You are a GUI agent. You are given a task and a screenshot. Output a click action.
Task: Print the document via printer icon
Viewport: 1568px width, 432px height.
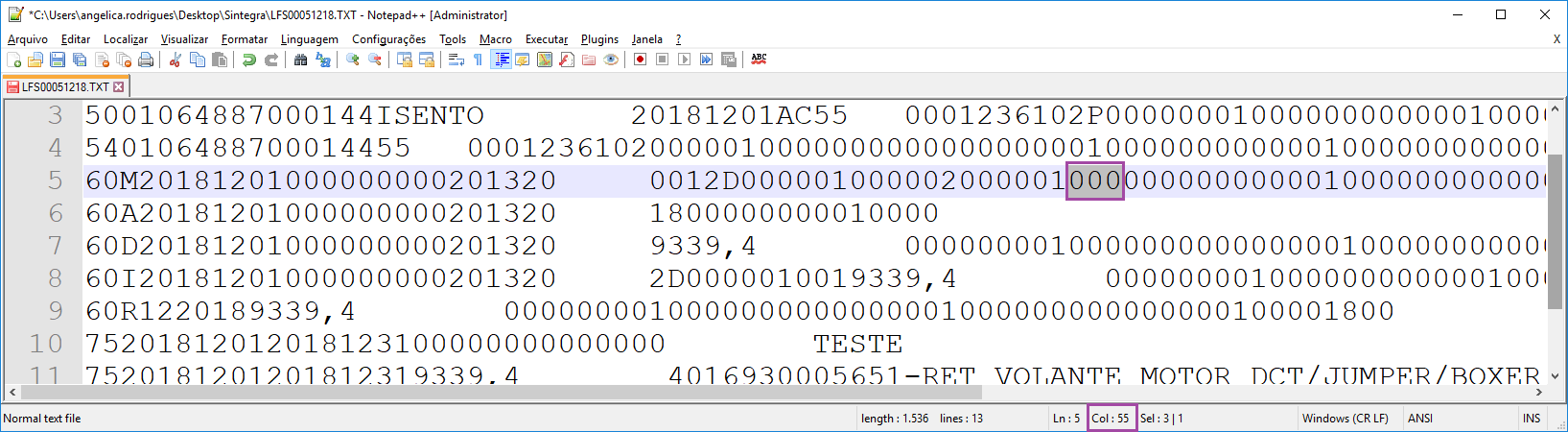(x=146, y=60)
